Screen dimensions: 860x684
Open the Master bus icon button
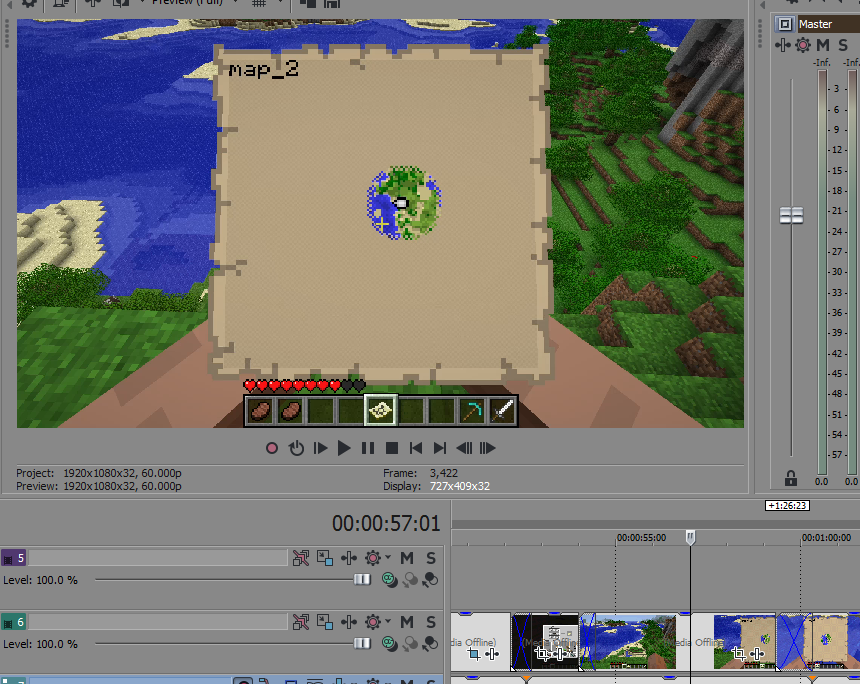(785, 24)
